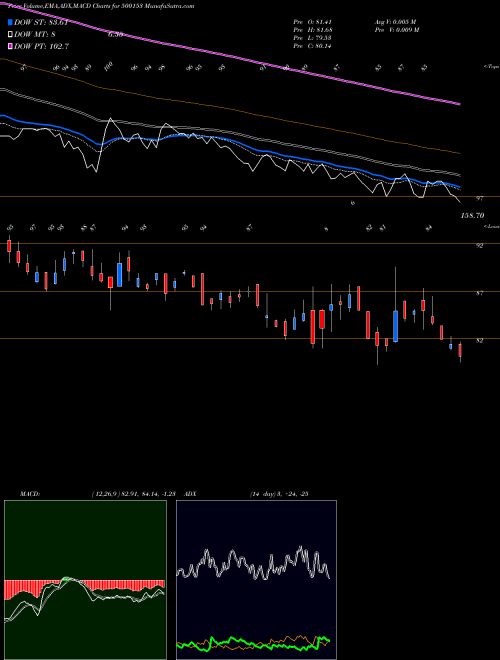500x660 pixels.
Task: Select the 'DOW MT' legend label
Action: tap(35, 35)
